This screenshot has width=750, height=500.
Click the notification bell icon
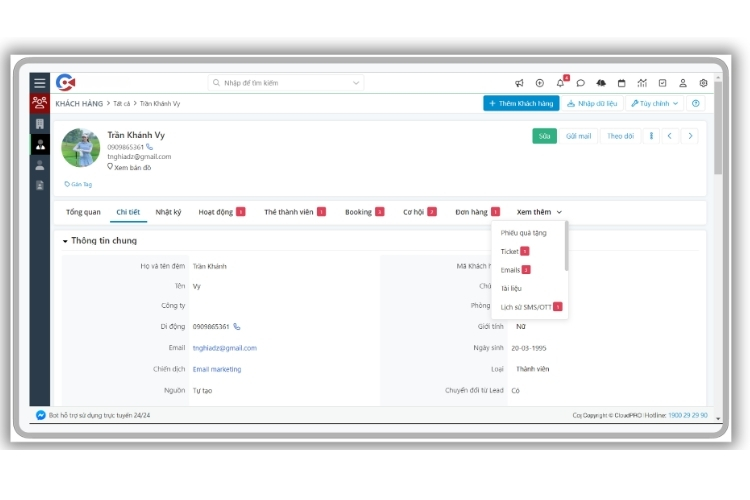coord(560,83)
